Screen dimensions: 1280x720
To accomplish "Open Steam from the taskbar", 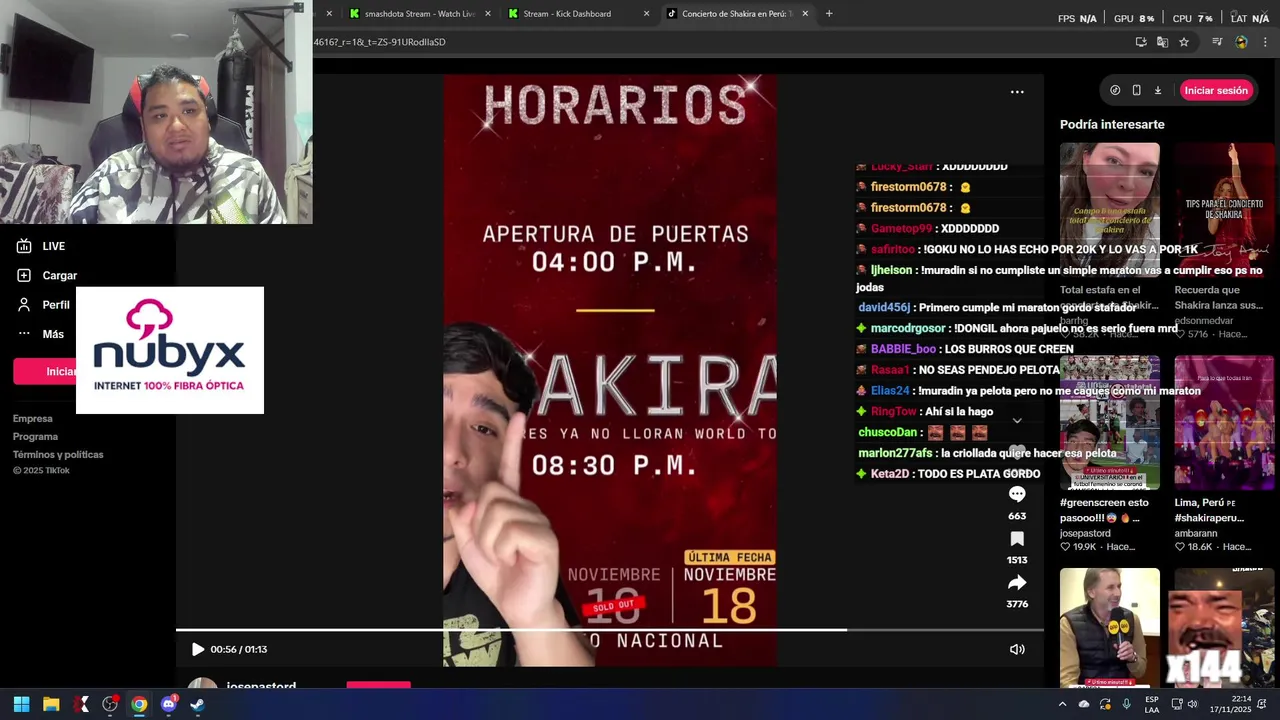I will coord(197,704).
